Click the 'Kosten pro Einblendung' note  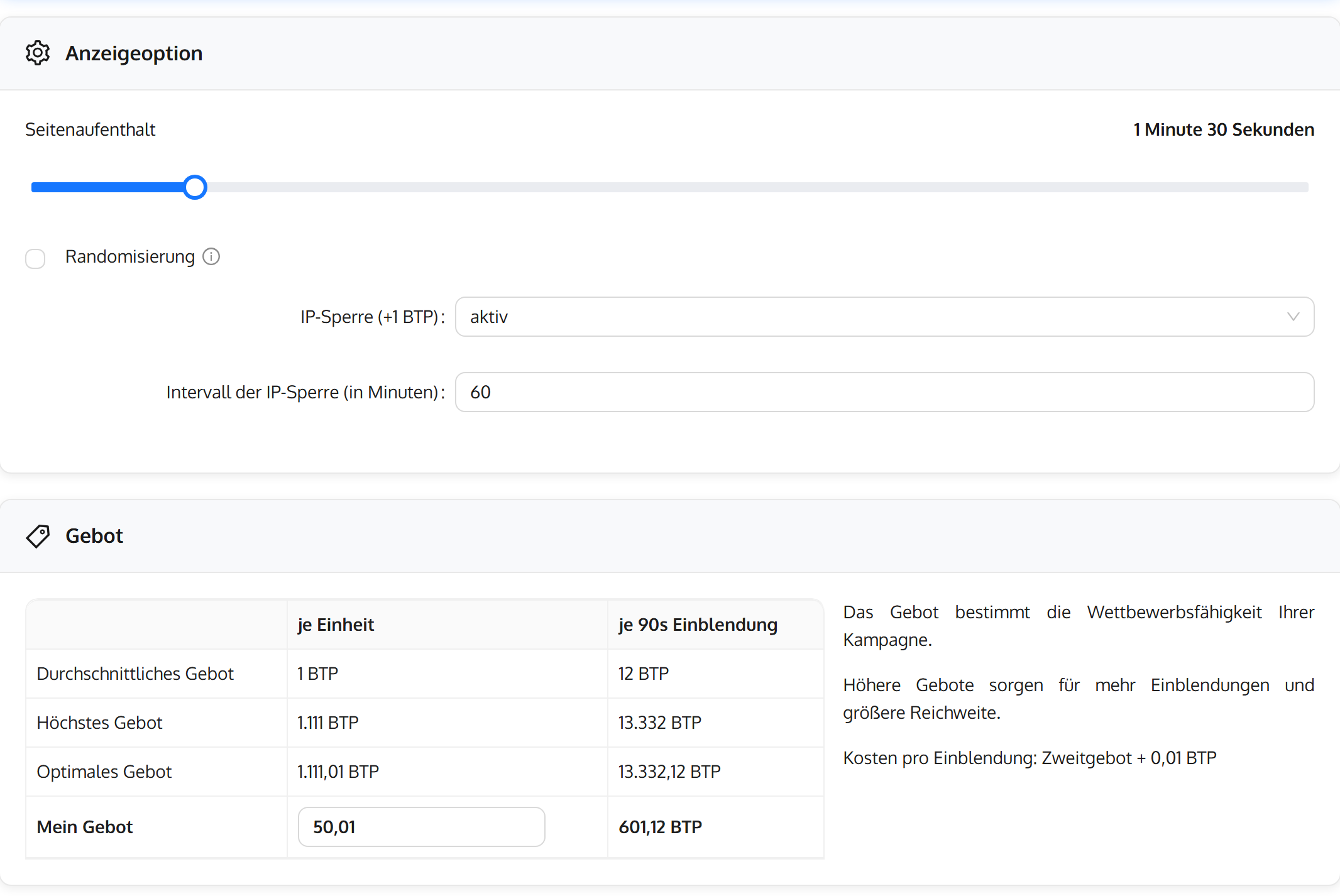1030,758
